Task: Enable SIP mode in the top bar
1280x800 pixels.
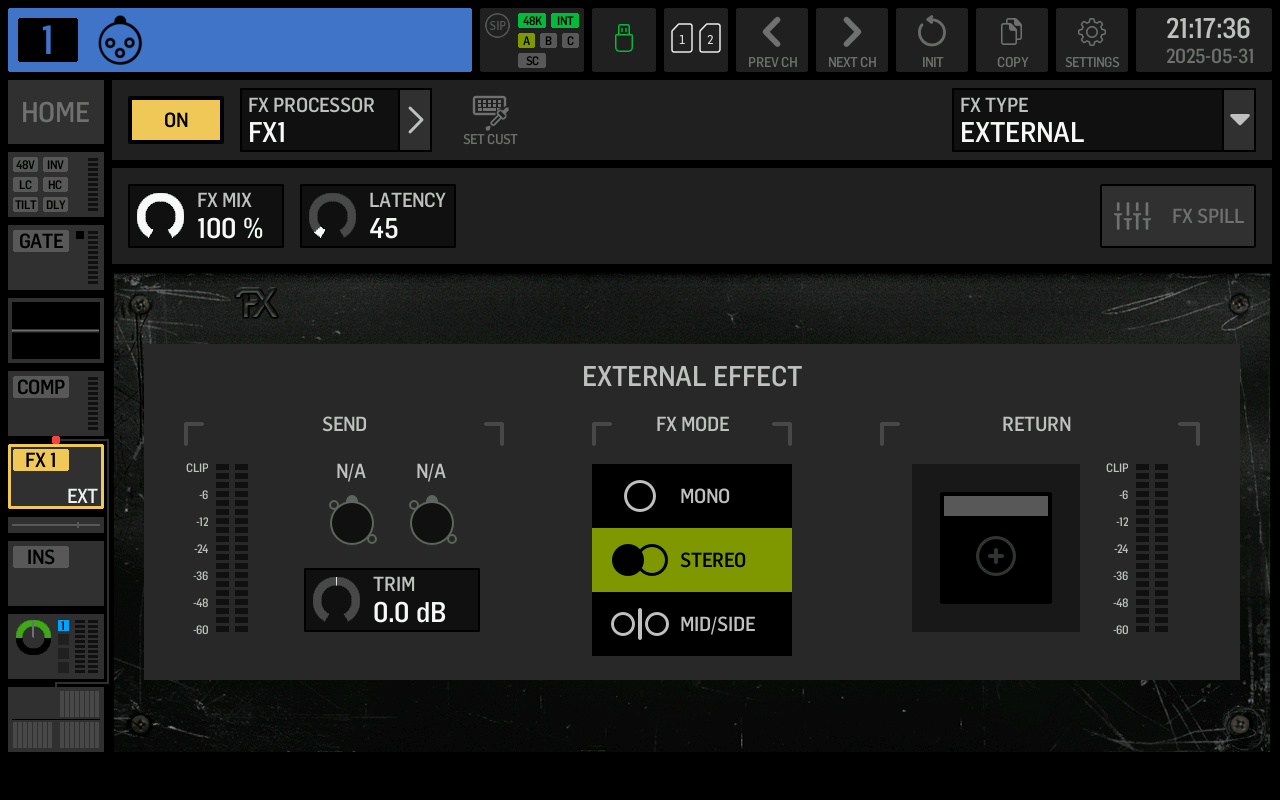Action: pos(497,26)
